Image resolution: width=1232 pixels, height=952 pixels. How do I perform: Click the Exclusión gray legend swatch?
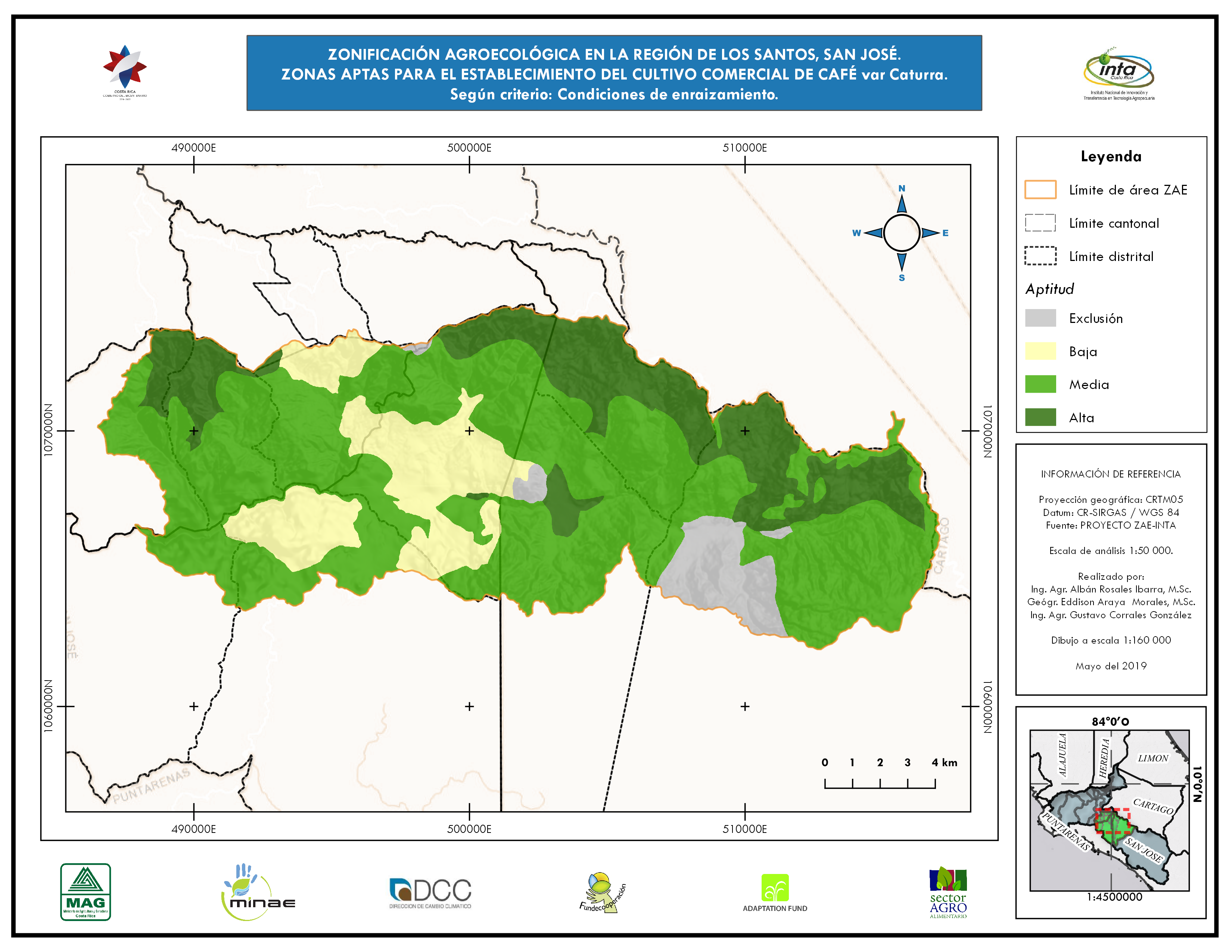pos(1040,318)
